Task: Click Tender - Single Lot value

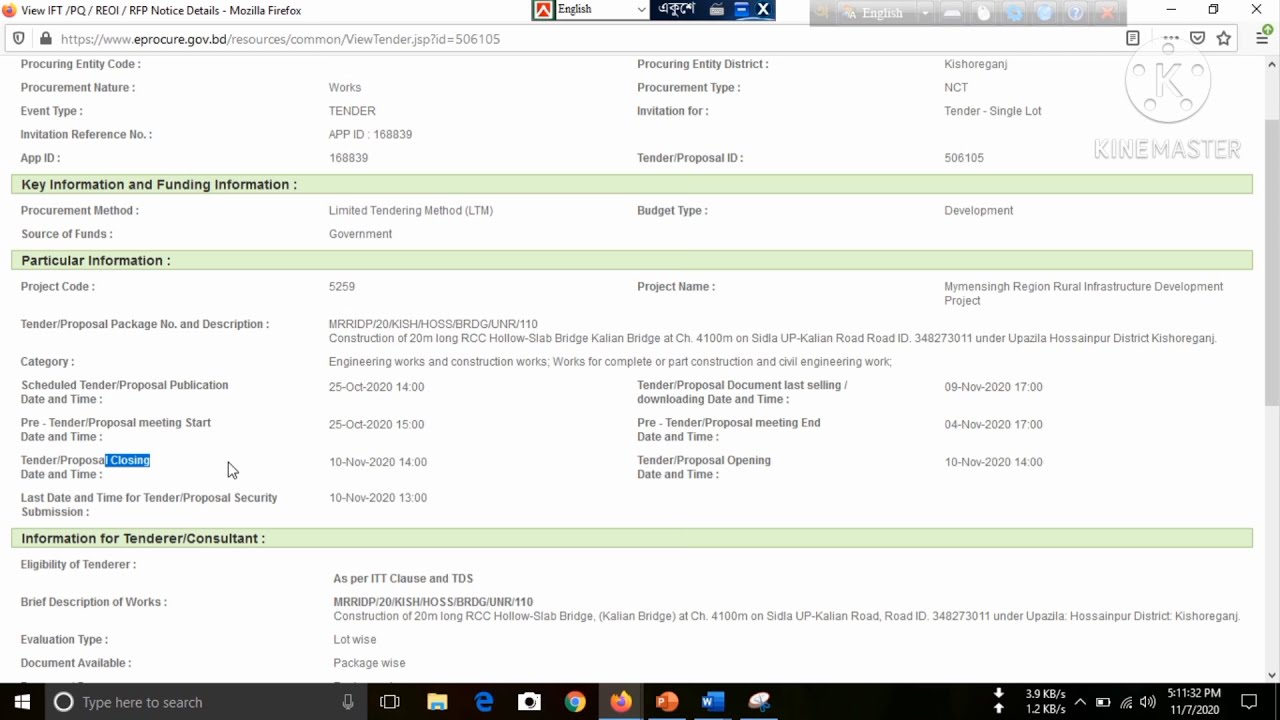Action: click(993, 111)
